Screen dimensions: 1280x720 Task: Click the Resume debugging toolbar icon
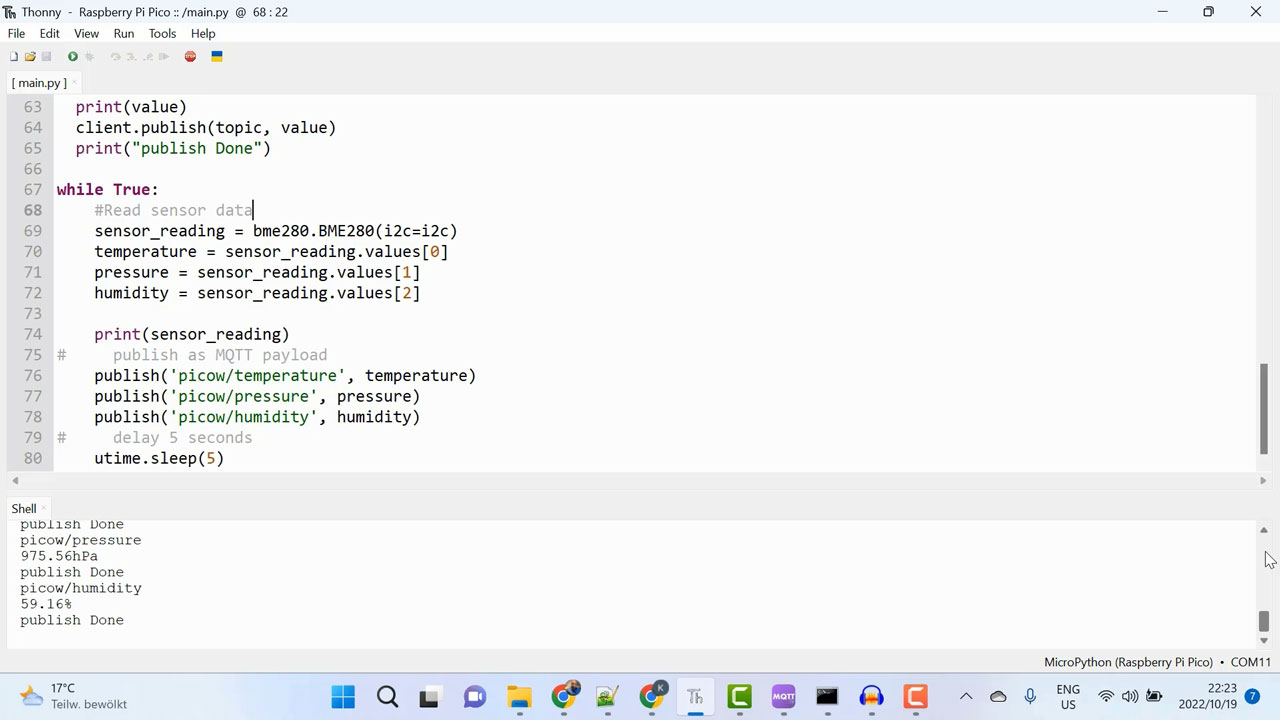pyautogui.click(x=164, y=57)
